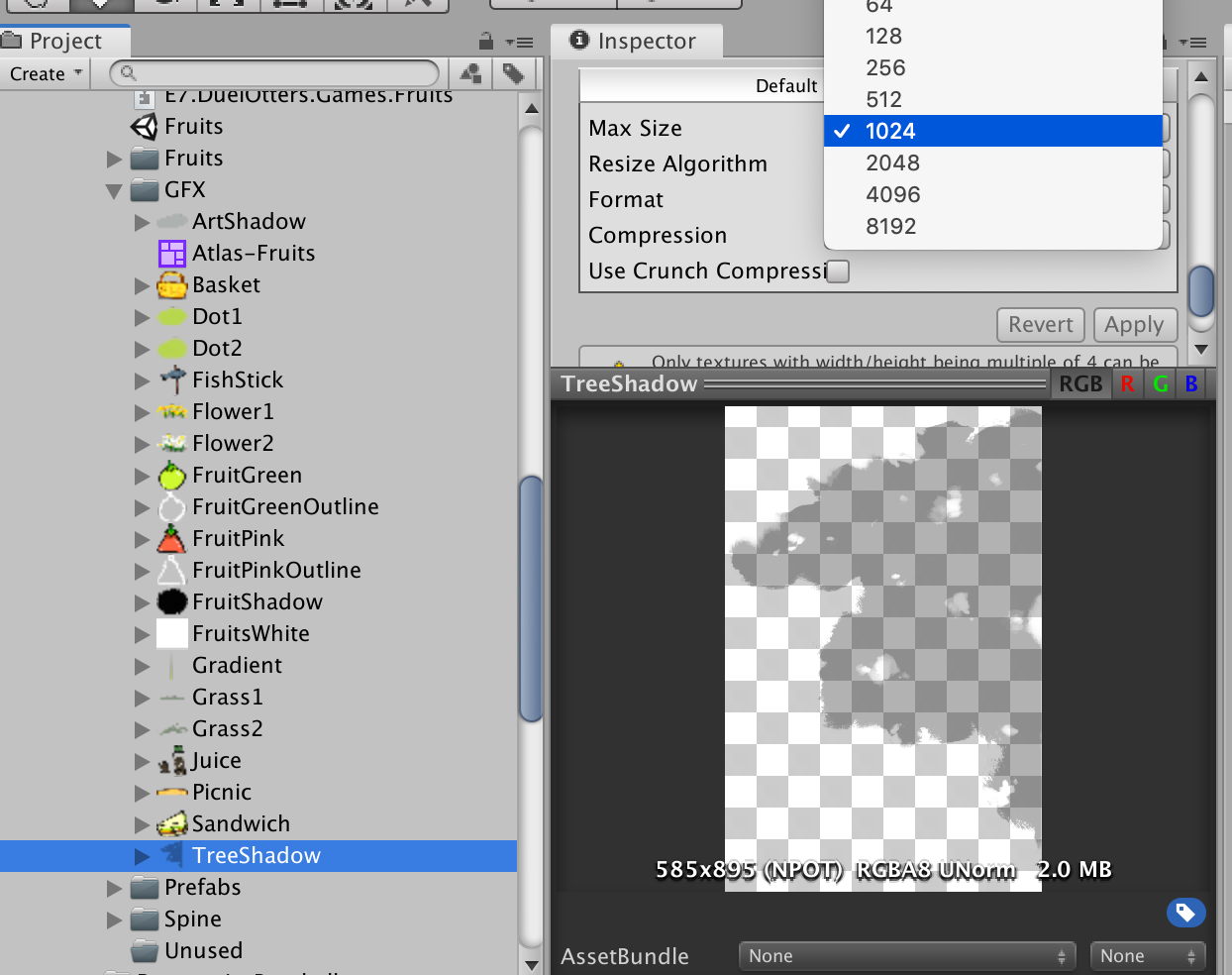Click the GFX folder icon

[145, 190]
